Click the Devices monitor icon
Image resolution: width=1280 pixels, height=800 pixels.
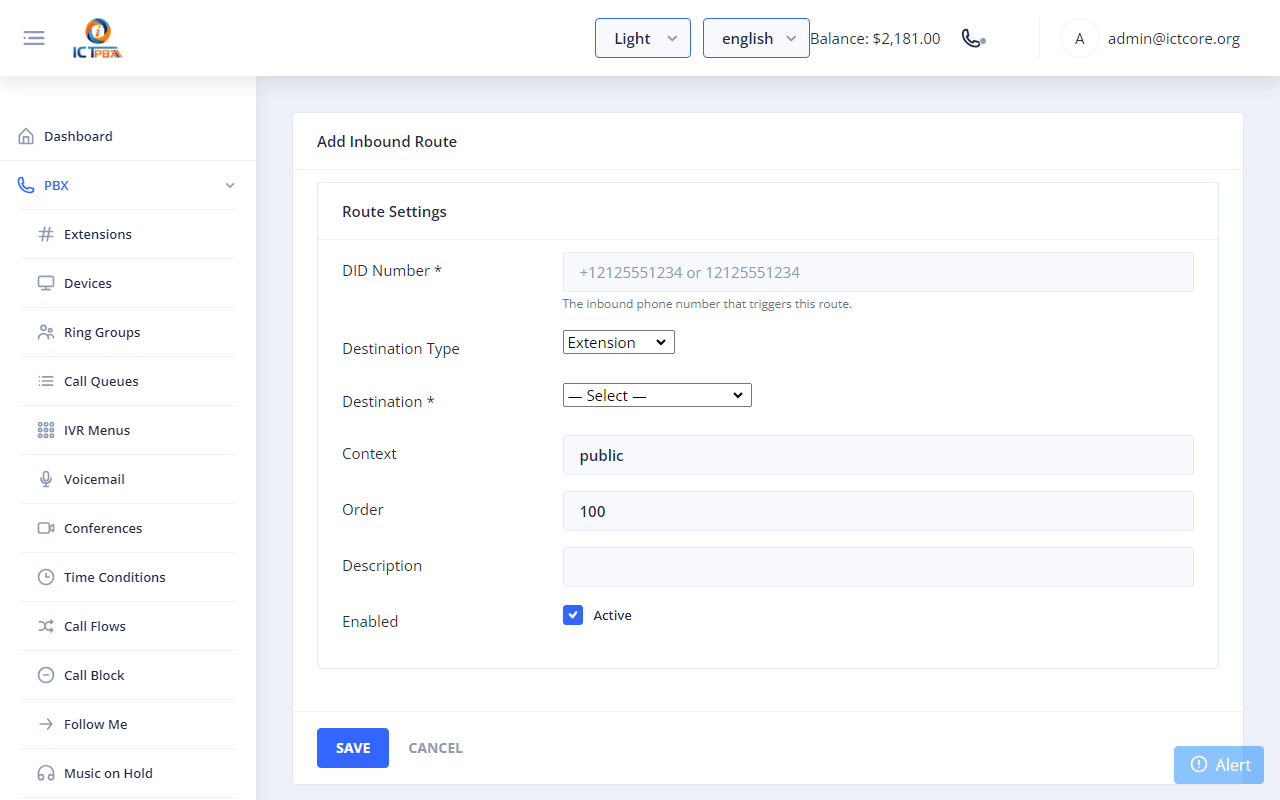(x=46, y=283)
